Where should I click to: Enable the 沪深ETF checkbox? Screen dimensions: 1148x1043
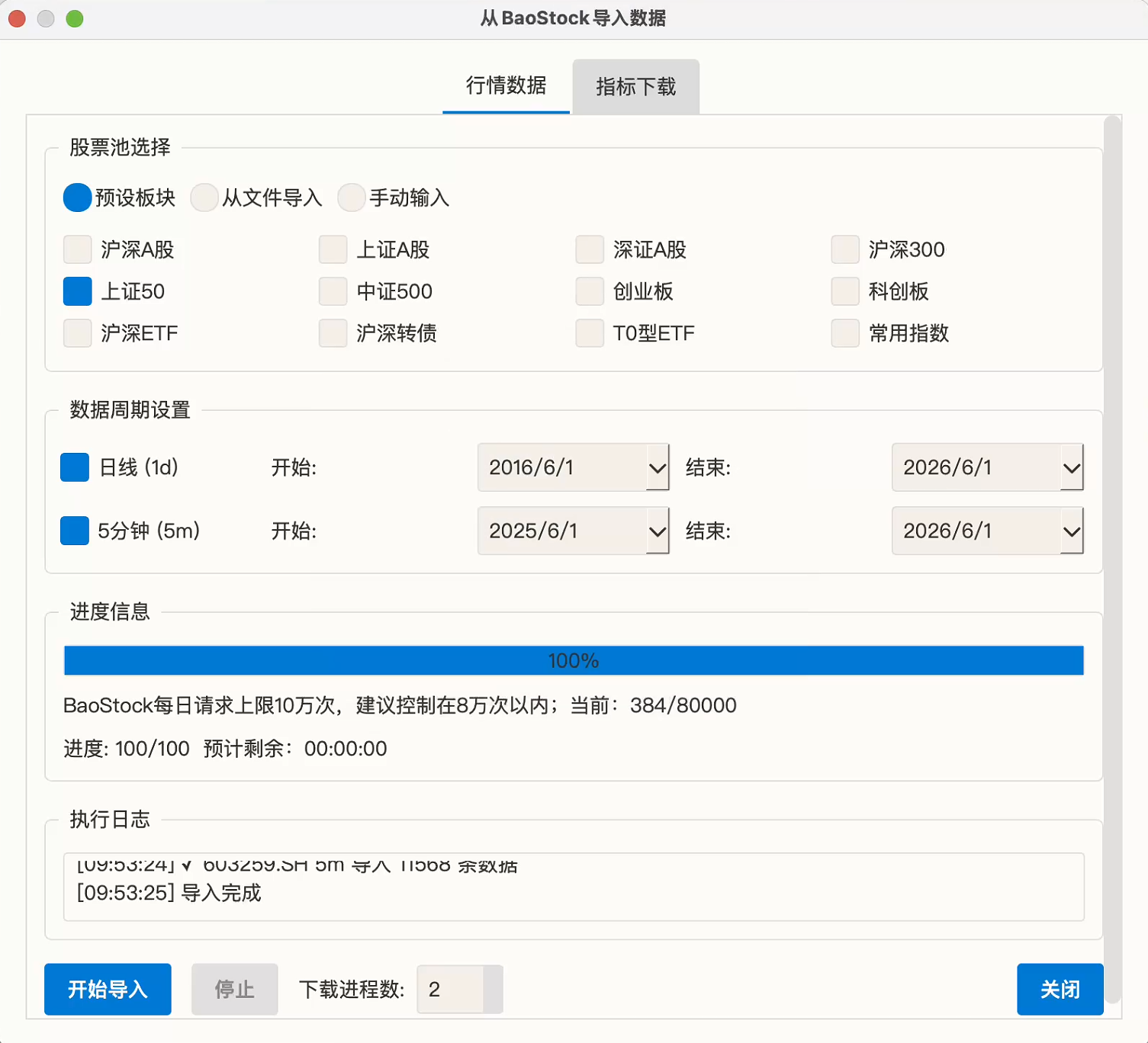click(78, 333)
